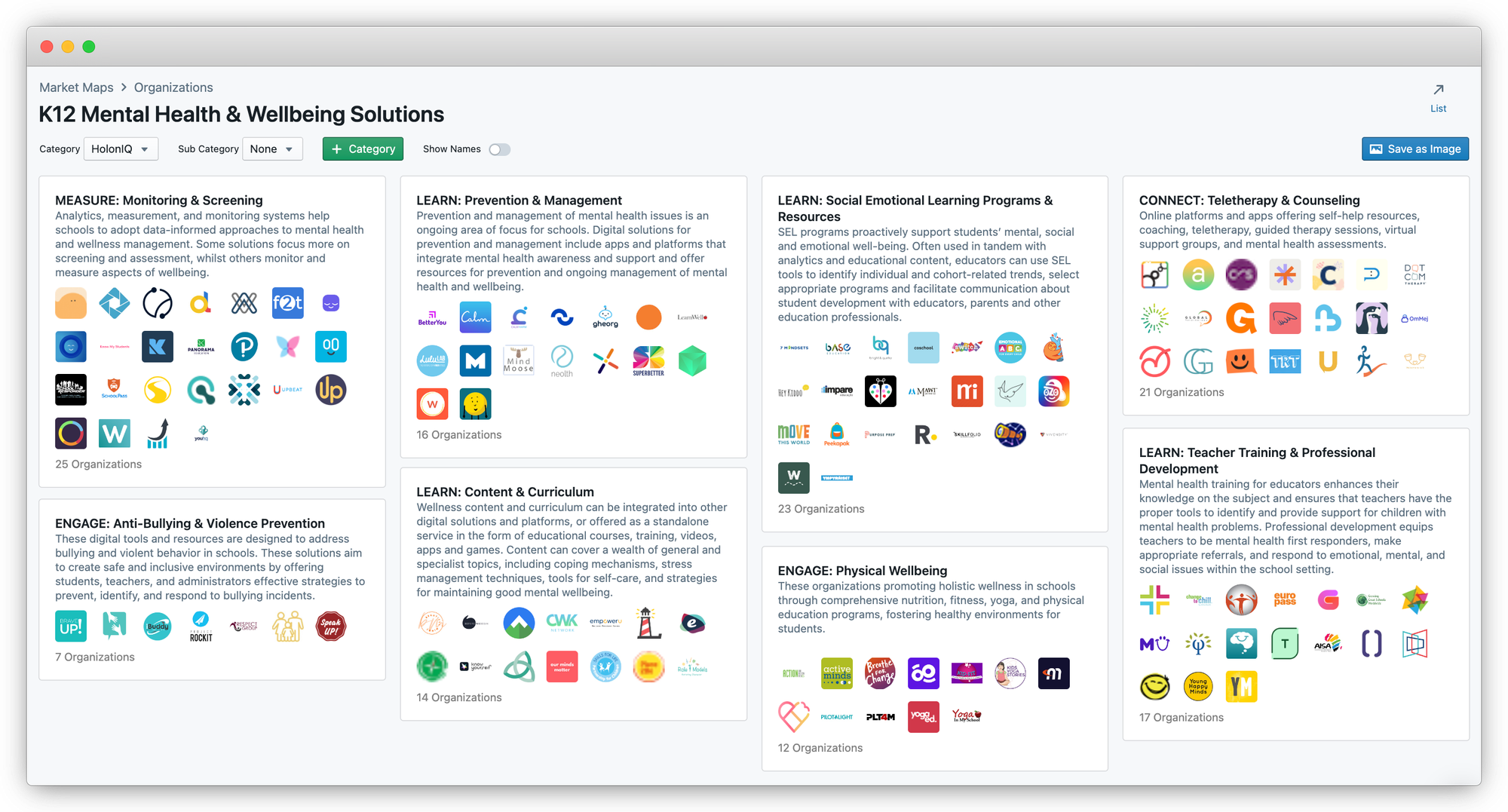Open the DotCom Therapy logo
The width and height of the screenshot is (1508, 812).
[1415, 274]
